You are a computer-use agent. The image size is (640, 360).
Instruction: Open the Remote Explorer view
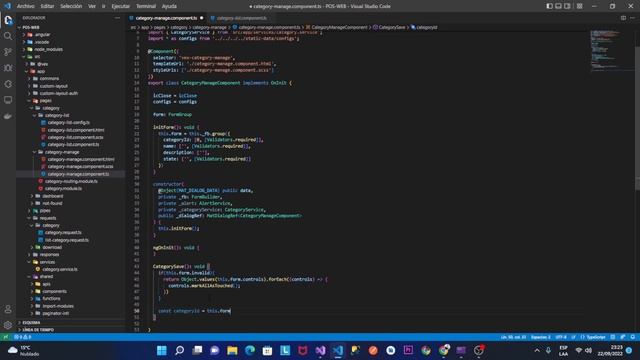[8, 100]
